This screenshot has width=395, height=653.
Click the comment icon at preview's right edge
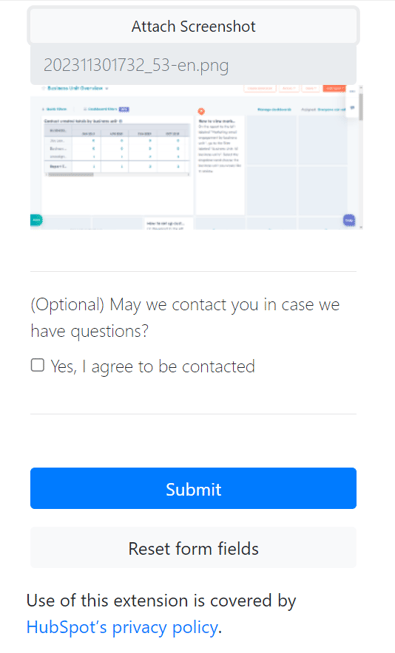tap(352, 107)
